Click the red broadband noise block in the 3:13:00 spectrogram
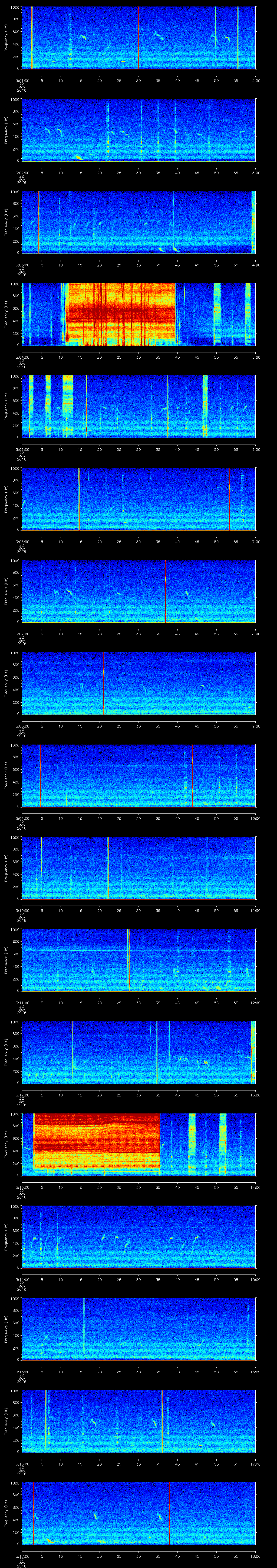The height and width of the screenshot is (1568, 277). point(97,1142)
